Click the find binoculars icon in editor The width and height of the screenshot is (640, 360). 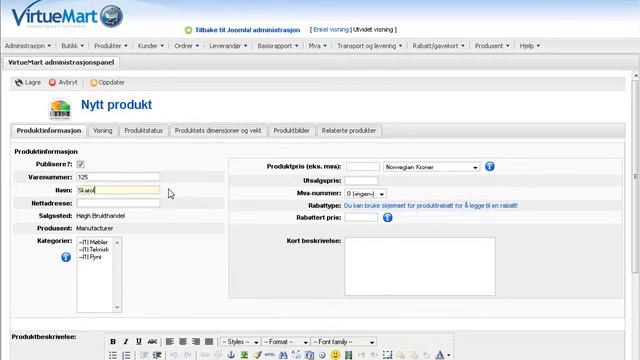click(x=283, y=355)
